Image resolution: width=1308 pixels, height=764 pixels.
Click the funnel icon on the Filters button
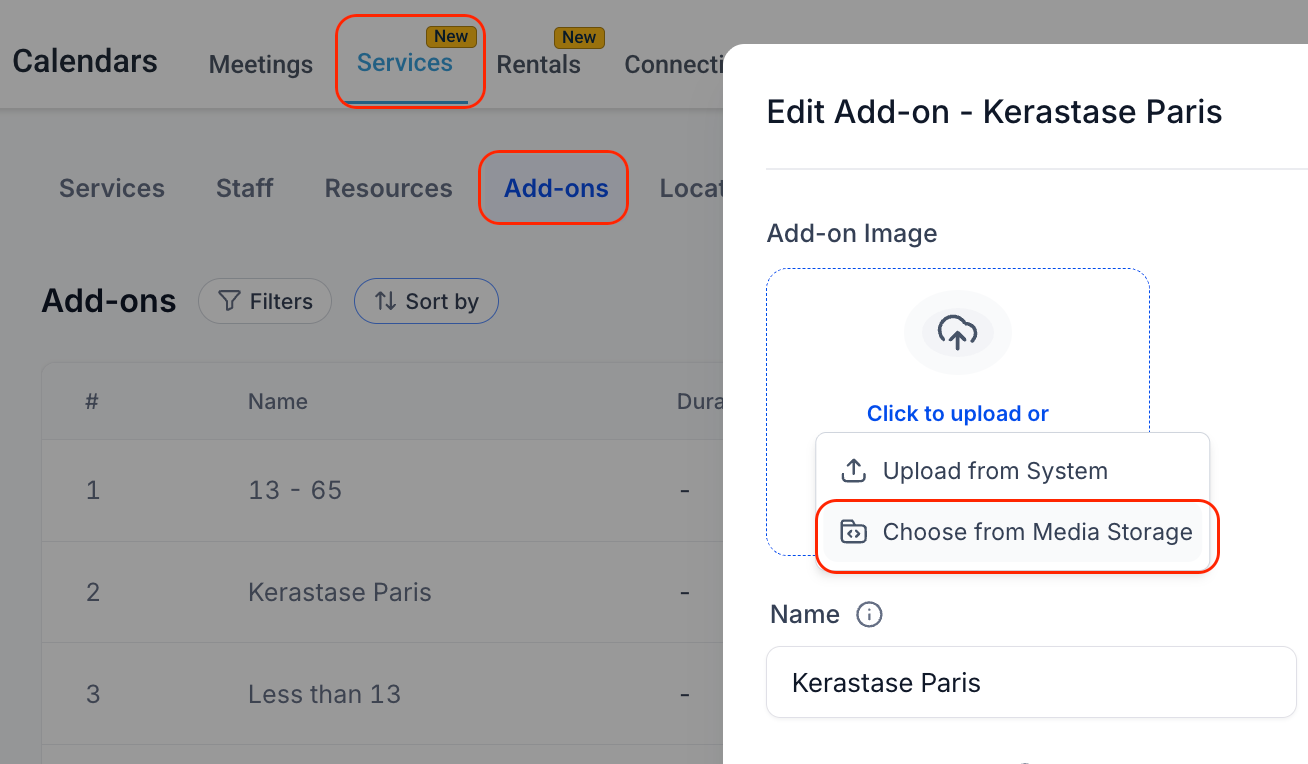click(230, 301)
